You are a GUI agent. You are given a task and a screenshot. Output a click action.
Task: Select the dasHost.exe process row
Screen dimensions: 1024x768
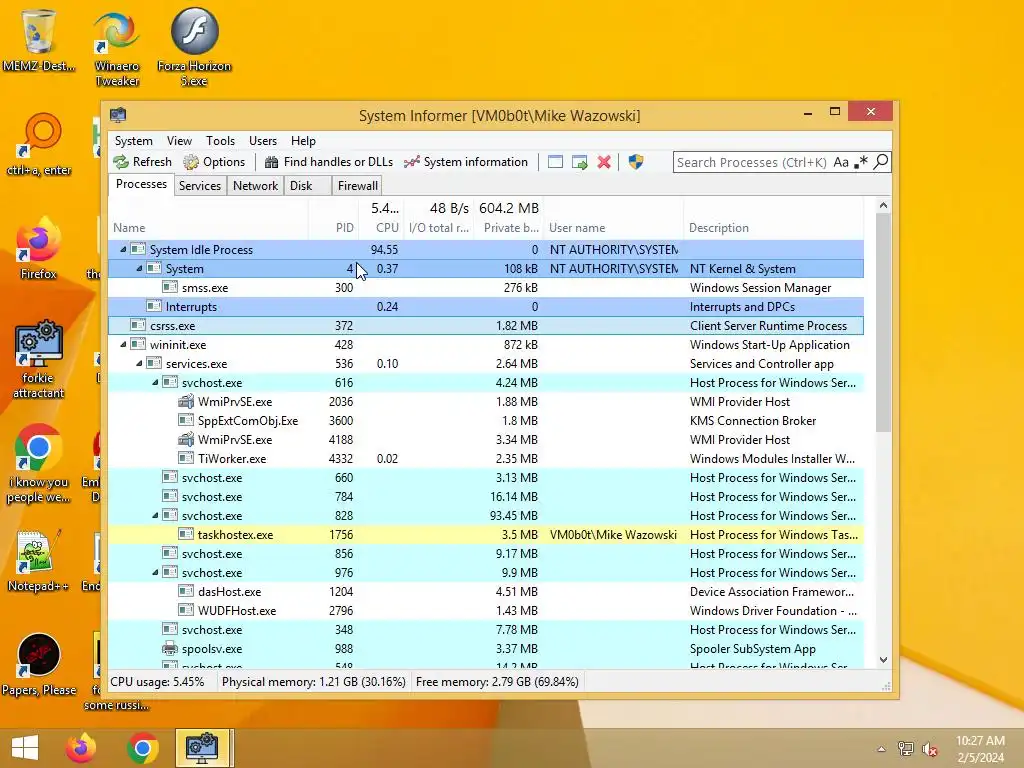pos(486,592)
